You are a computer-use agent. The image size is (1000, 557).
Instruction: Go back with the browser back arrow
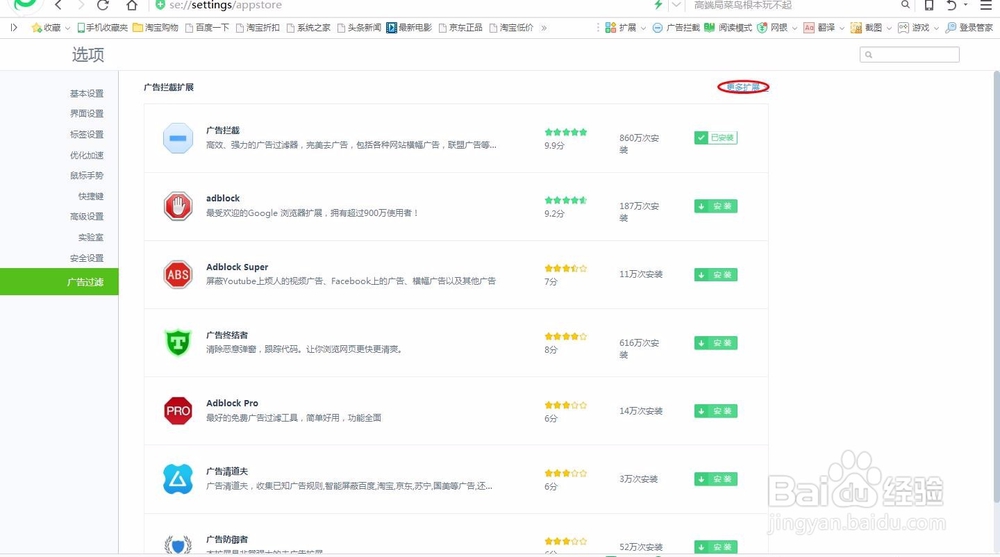(x=58, y=5)
